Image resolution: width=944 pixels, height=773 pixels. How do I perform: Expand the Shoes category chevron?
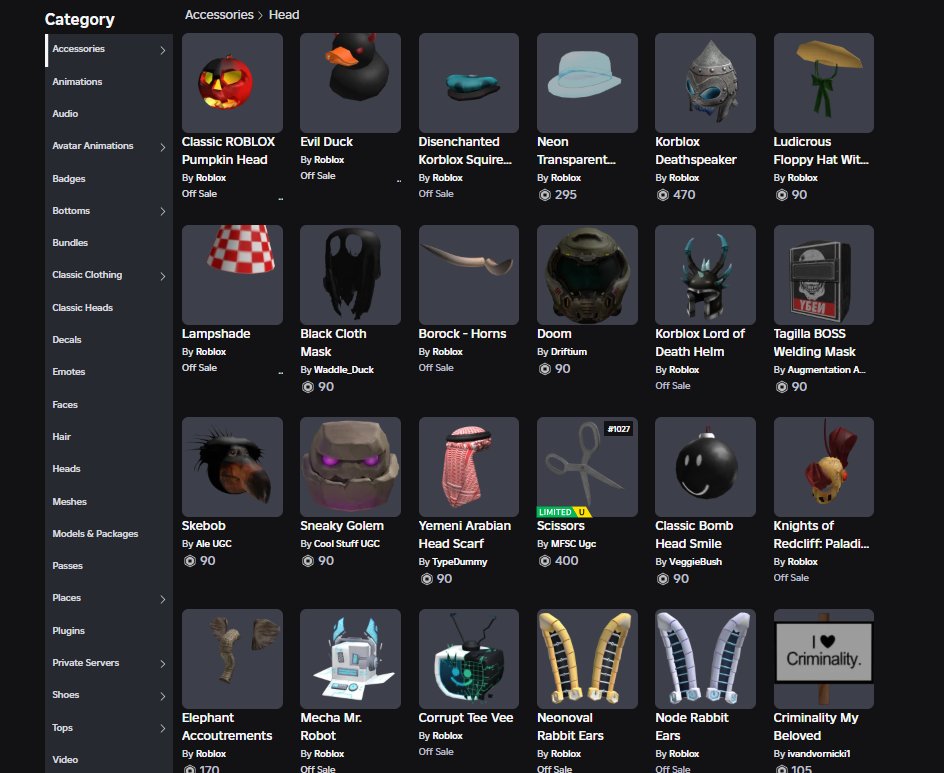163,695
